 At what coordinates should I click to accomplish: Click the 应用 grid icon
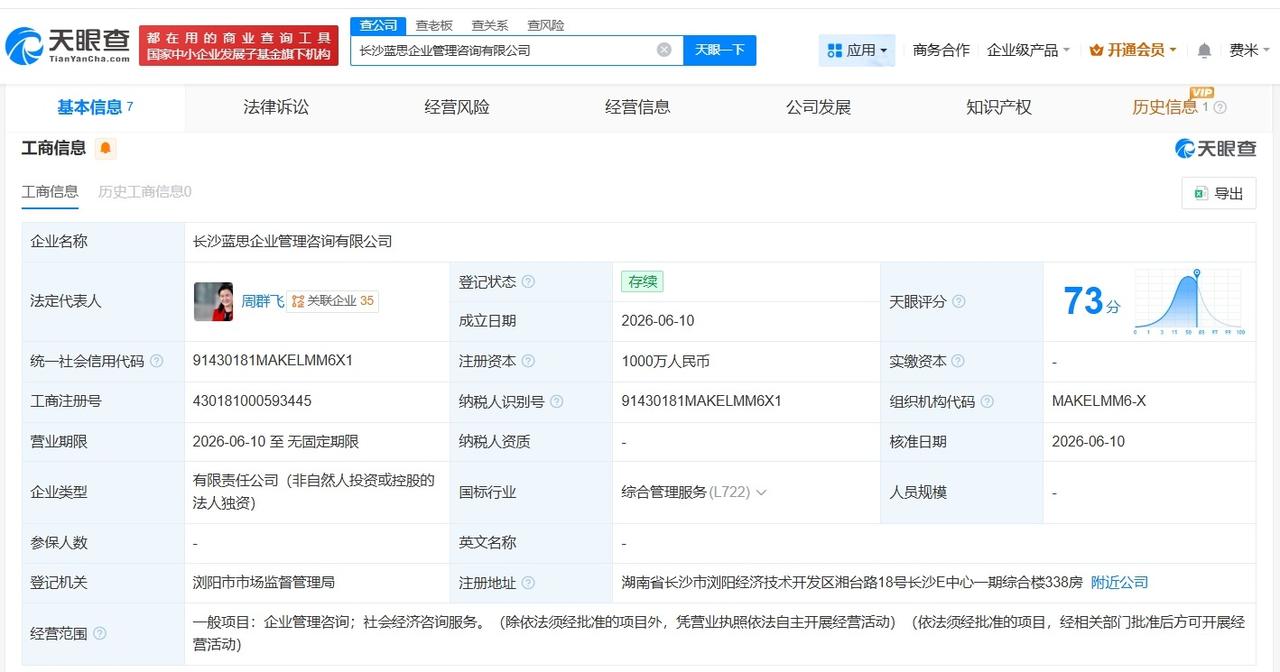tap(835, 50)
